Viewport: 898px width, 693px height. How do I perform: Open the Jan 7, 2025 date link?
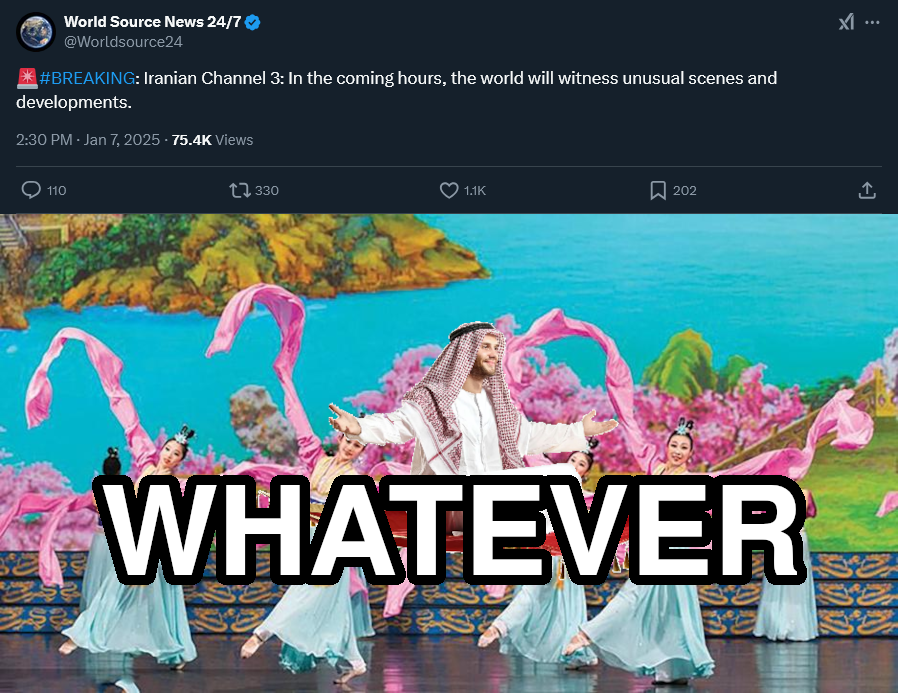121,140
